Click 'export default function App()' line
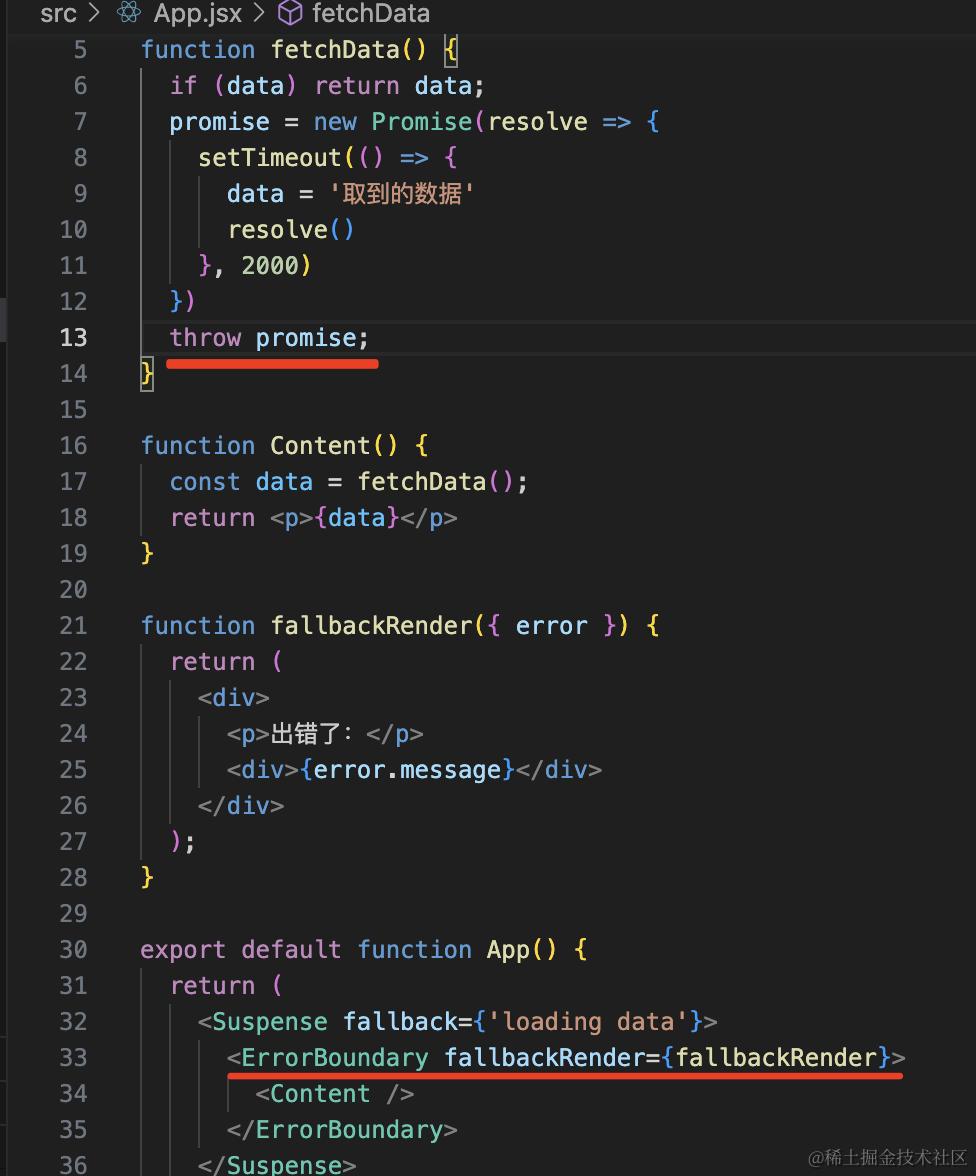The width and height of the screenshot is (976, 1176). [x=363, y=950]
